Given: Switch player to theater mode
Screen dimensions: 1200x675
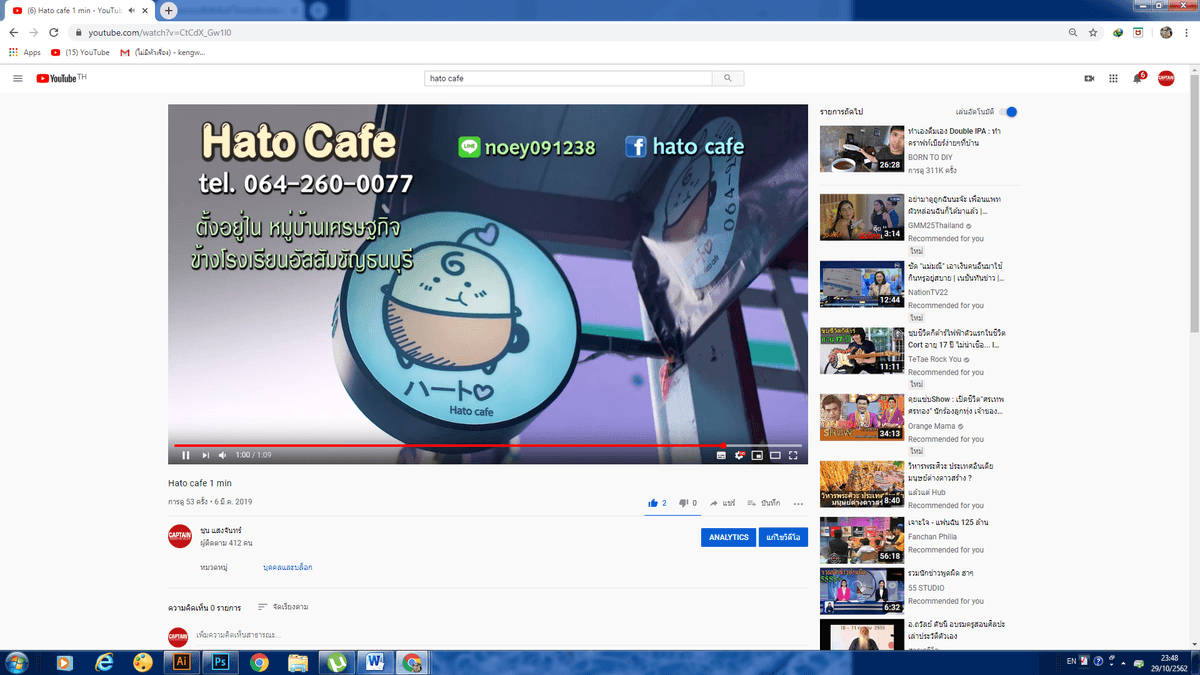Looking at the screenshot, I should point(775,455).
